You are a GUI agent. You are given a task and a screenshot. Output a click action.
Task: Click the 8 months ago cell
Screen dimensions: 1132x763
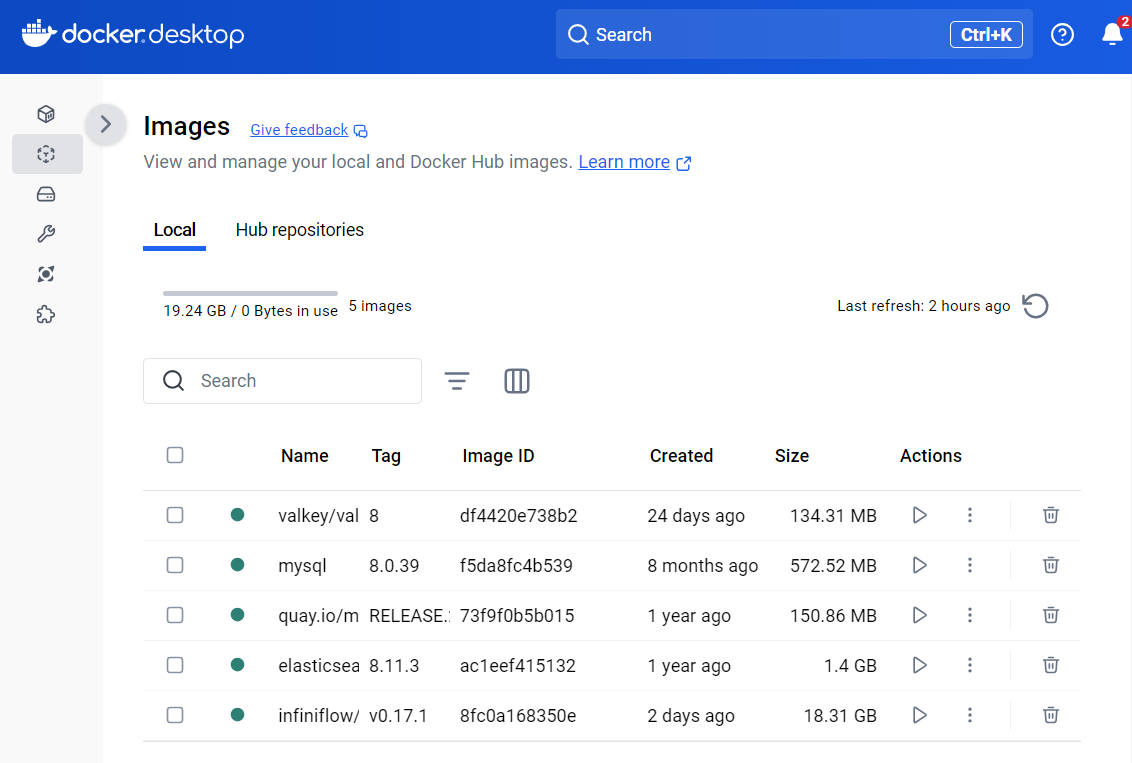pos(702,566)
